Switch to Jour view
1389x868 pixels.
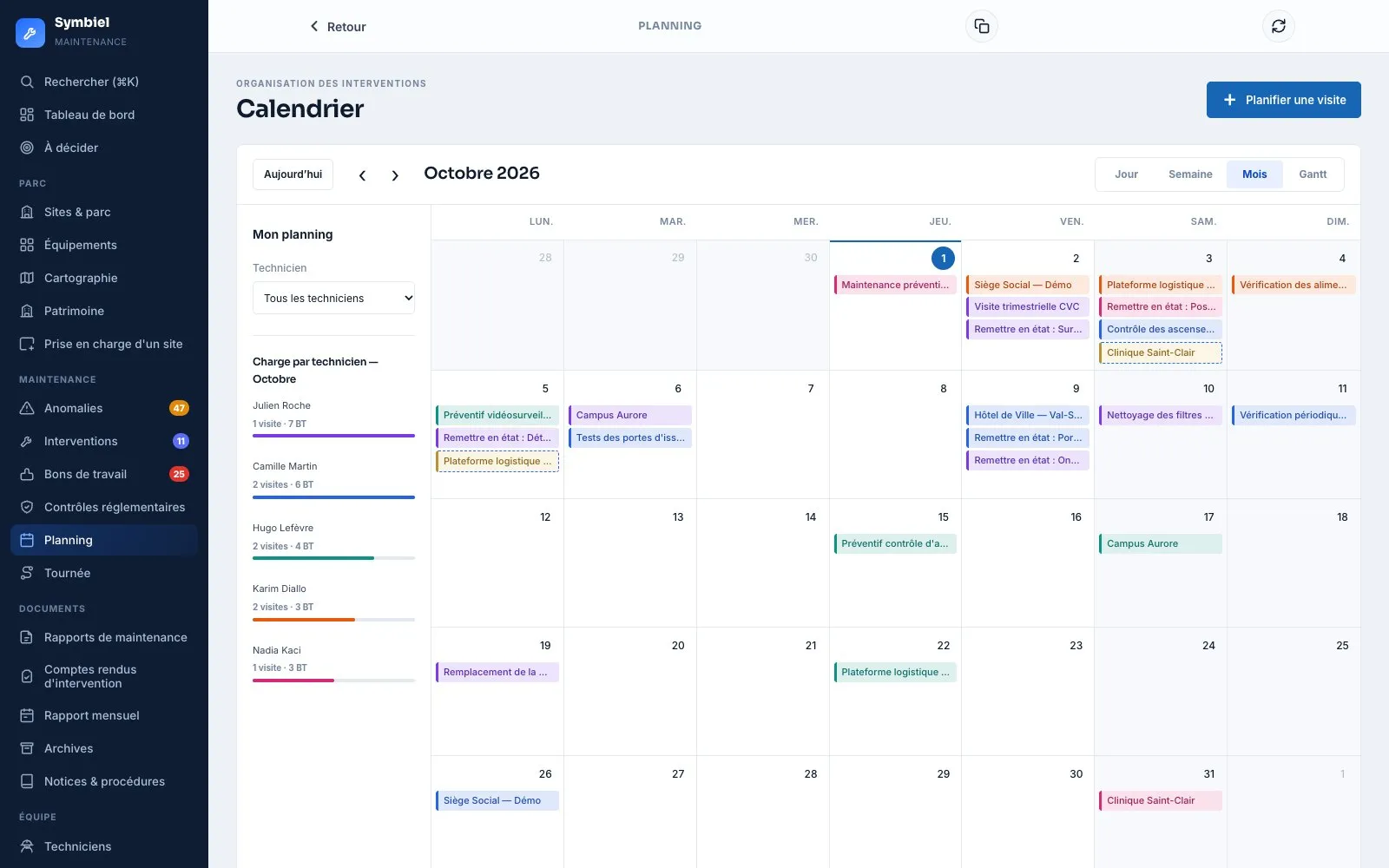pyautogui.click(x=1126, y=174)
